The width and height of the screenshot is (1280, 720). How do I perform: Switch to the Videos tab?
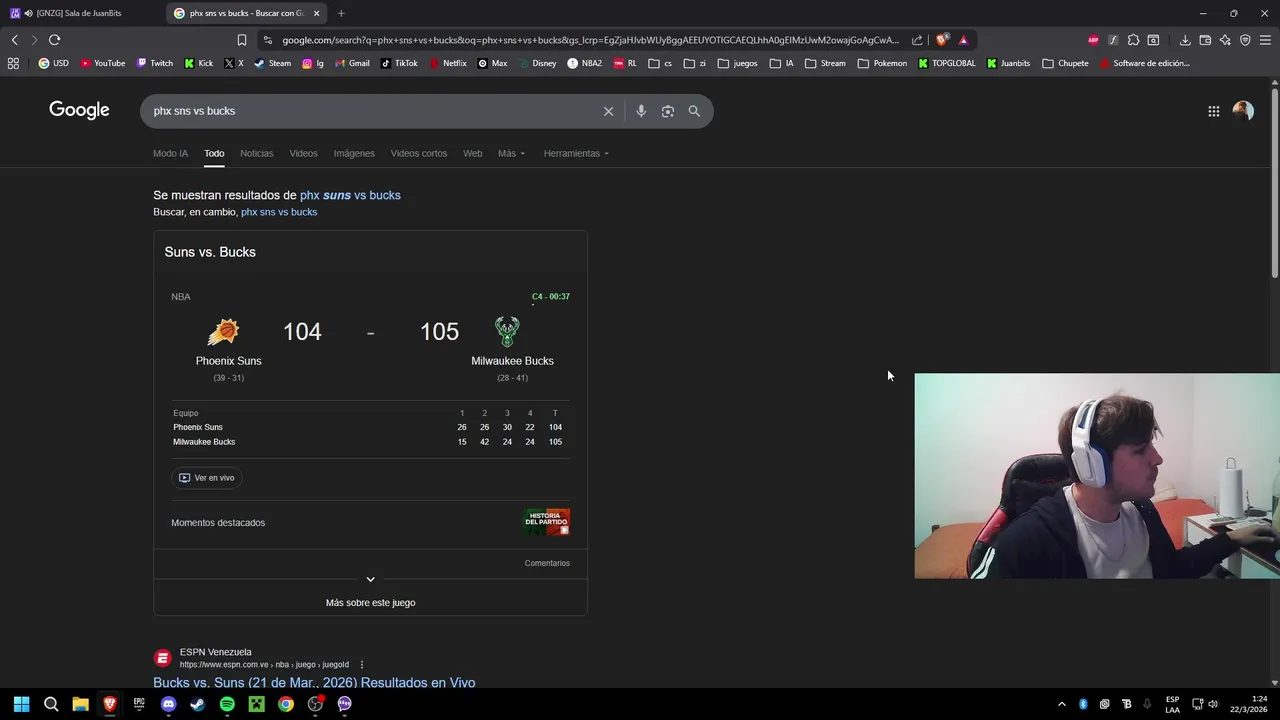tap(303, 153)
